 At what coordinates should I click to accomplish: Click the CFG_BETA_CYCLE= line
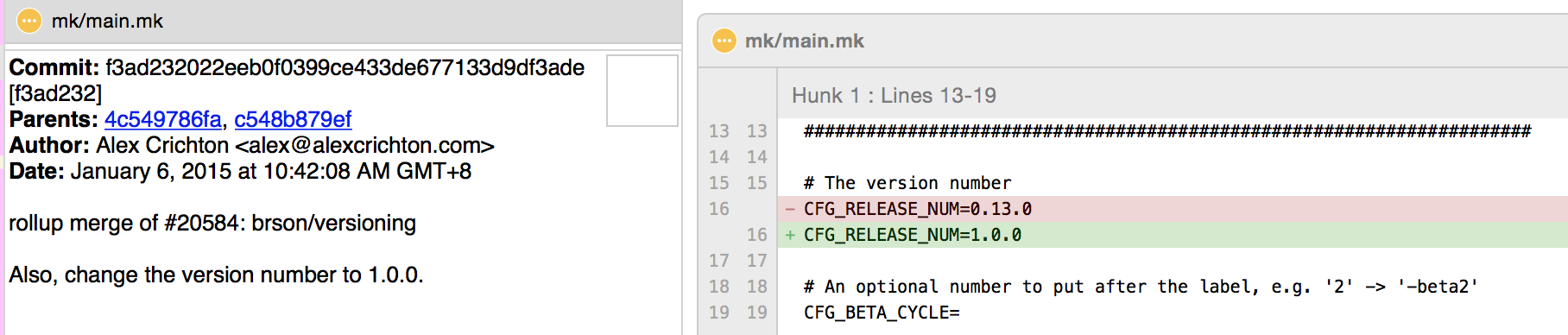click(882, 313)
